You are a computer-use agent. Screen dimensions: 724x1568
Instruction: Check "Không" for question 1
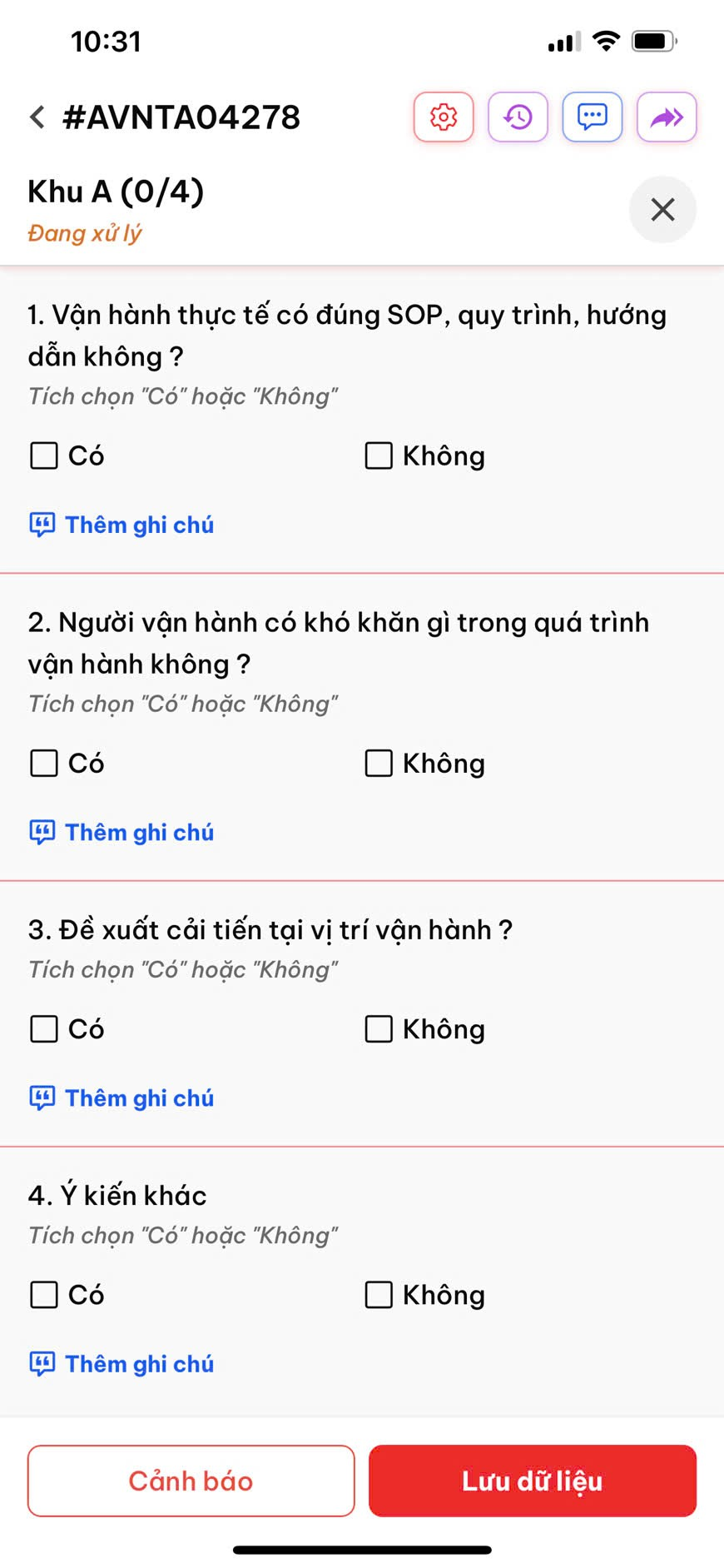(x=379, y=455)
